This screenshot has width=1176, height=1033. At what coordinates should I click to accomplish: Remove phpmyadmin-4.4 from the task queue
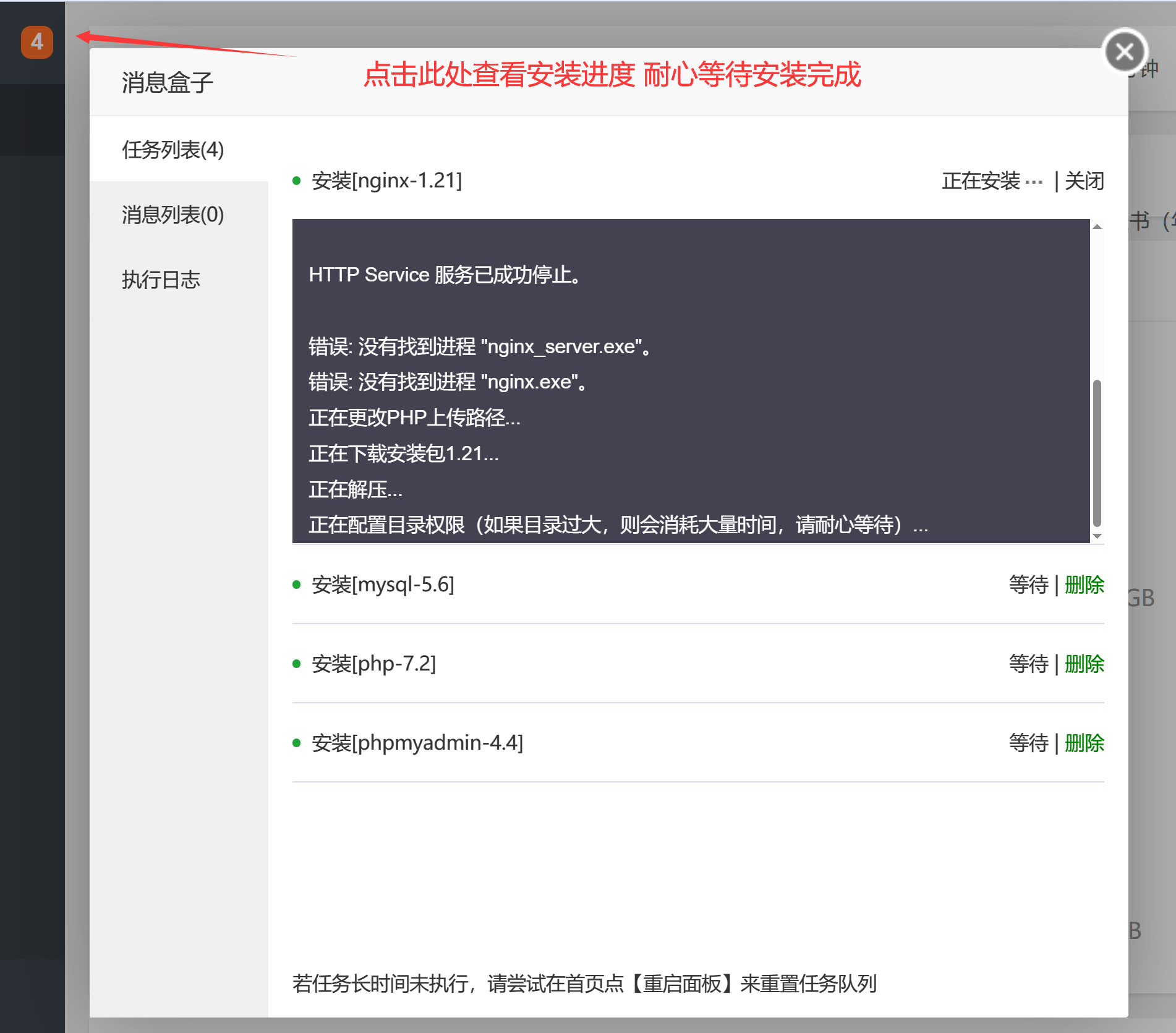coord(1084,743)
